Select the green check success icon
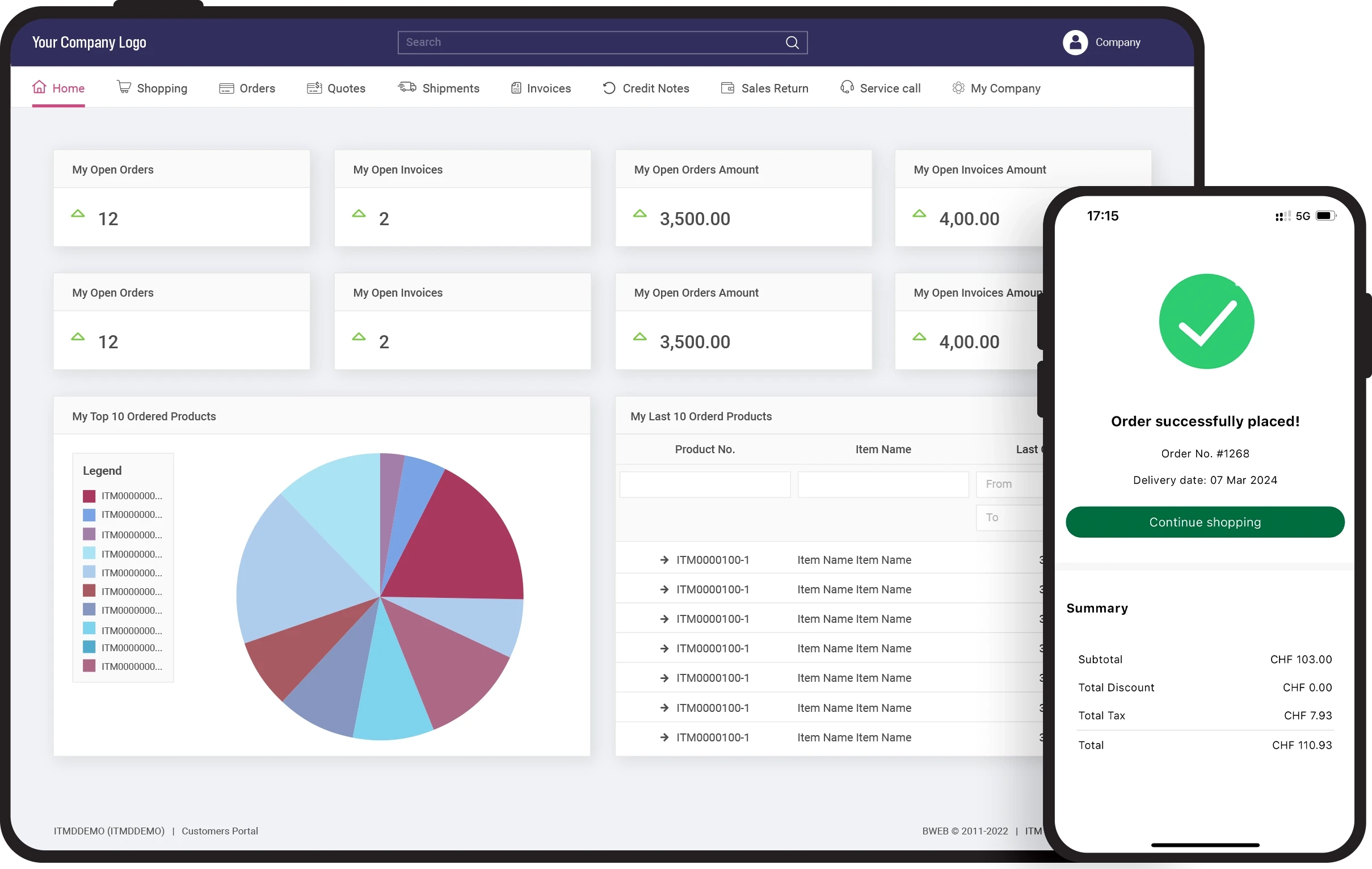The width and height of the screenshot is (1372, 869). click(1205, 321)
